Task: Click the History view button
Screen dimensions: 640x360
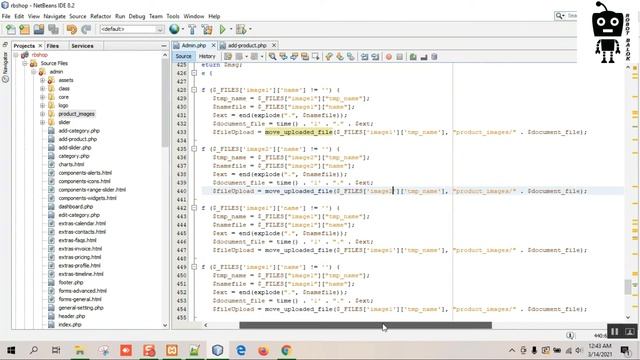Action: click(x=207, y=56)
